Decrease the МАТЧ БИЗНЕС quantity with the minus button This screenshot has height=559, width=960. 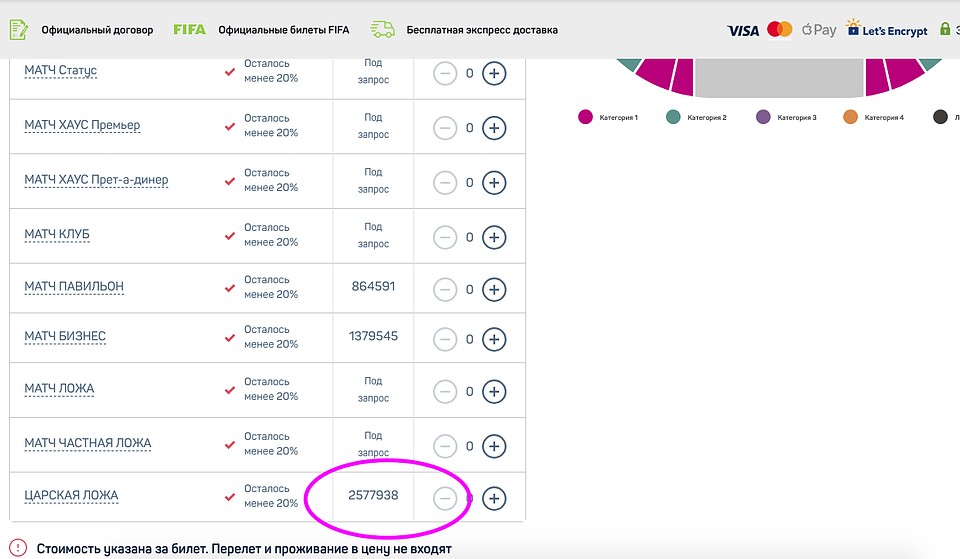(x=445, y=339)
